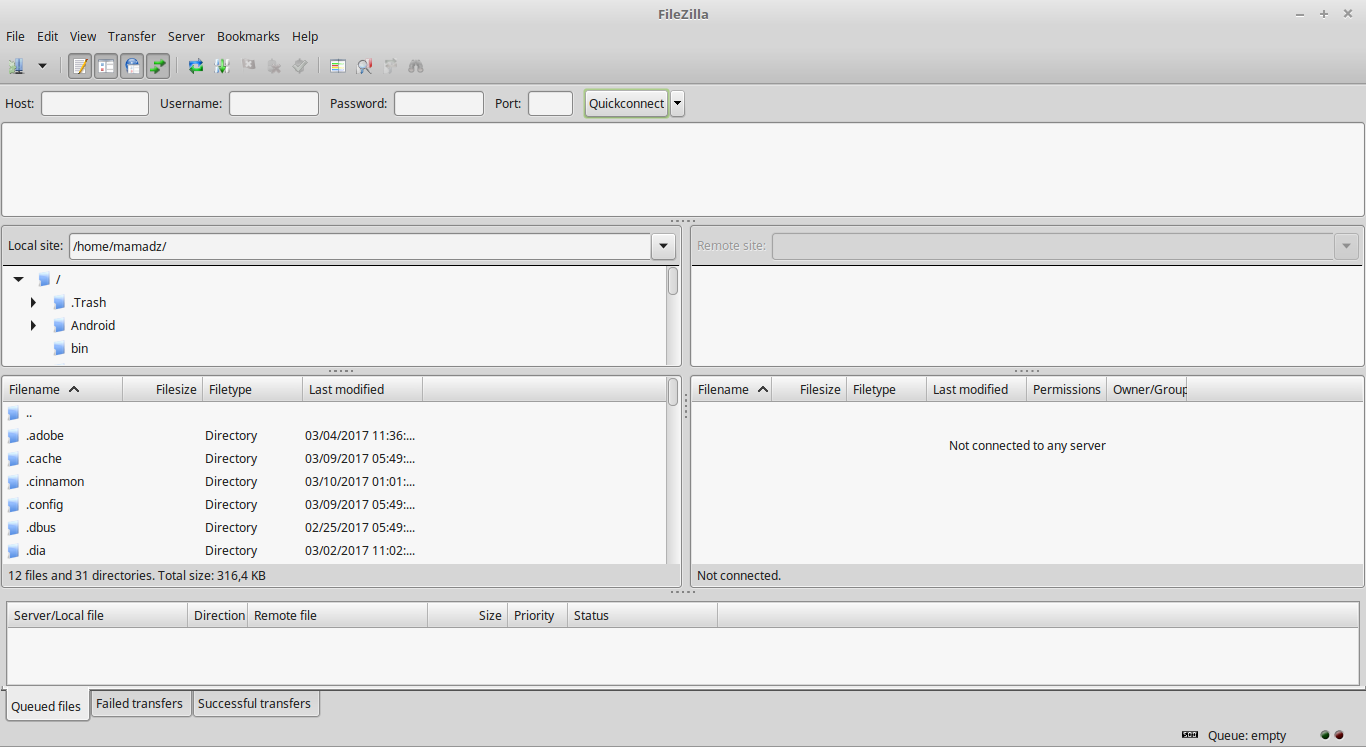Collapse the root '/' tree node
This screenshot has width=1366, height=747.
(x=18, y=280)
